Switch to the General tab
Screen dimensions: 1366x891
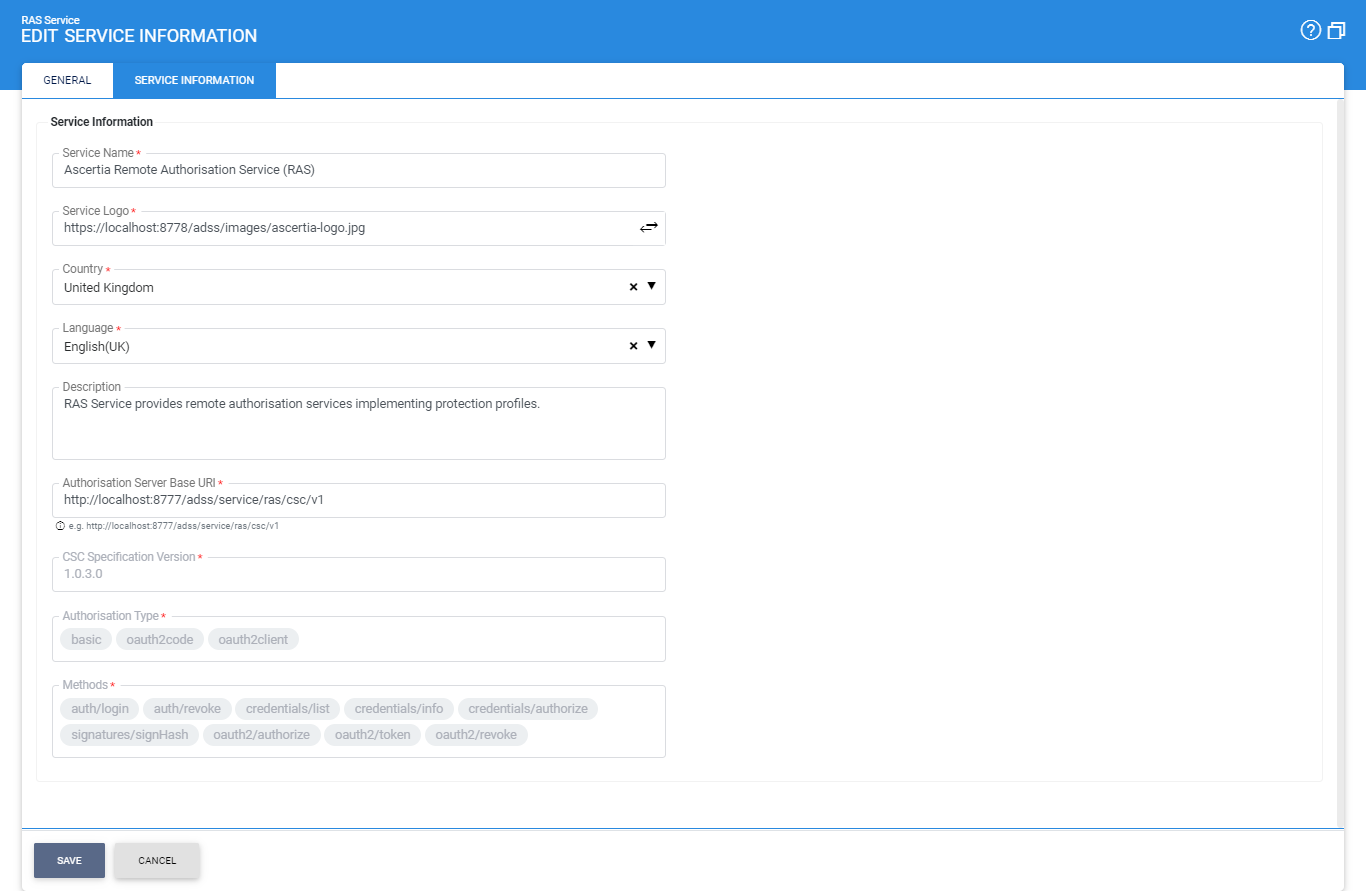67,80
